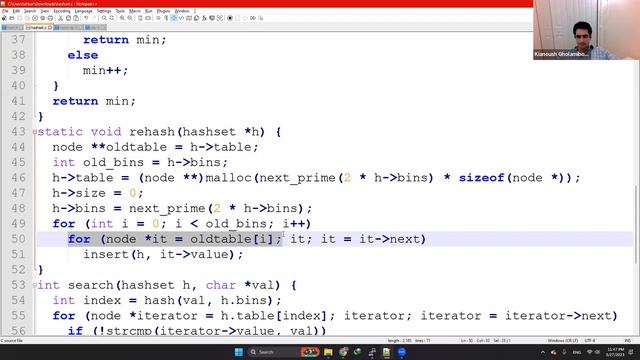Open the Encoding menu

62,11
